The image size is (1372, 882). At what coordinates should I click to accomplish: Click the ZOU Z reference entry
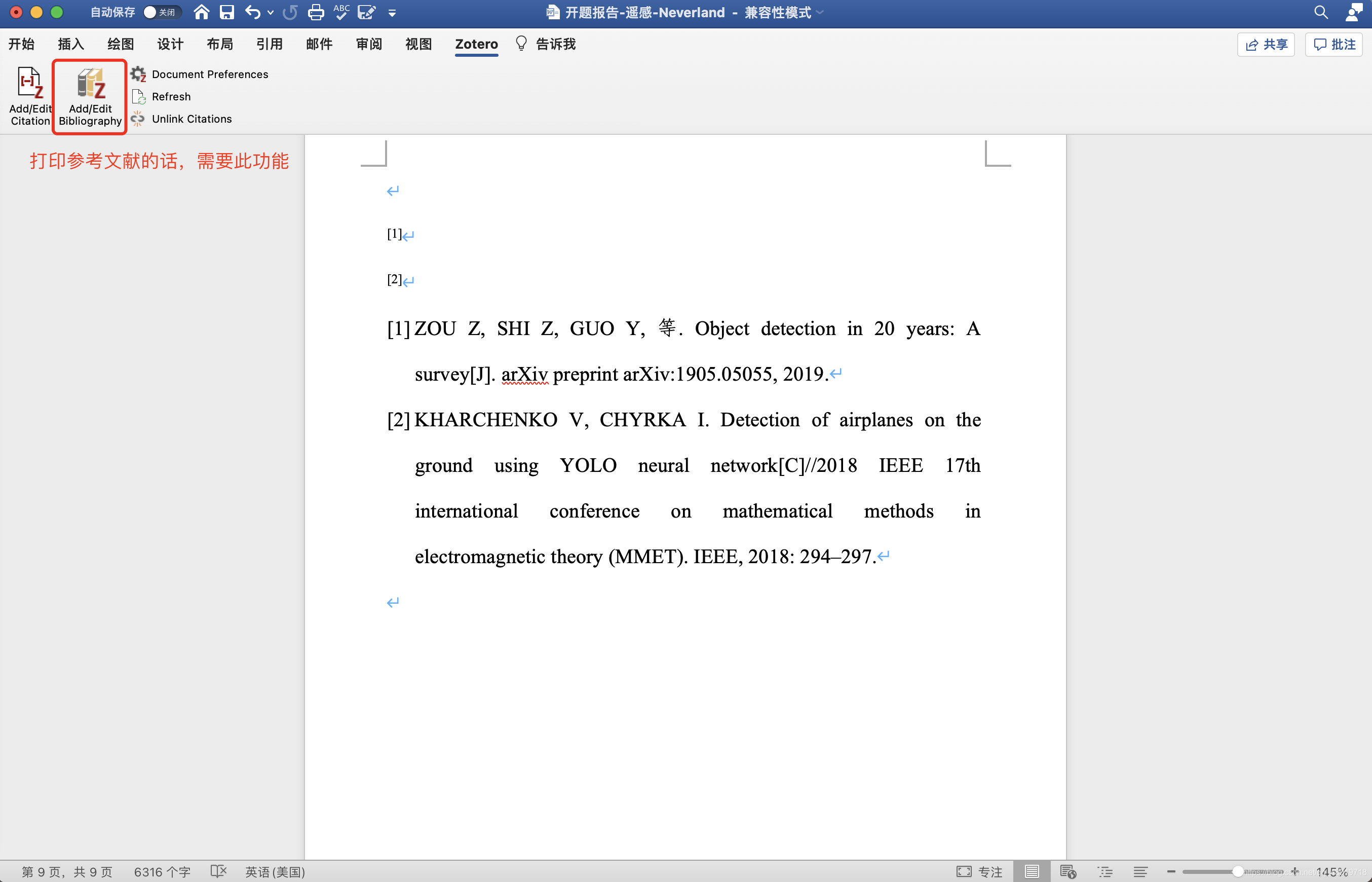[x=683, y=351]
